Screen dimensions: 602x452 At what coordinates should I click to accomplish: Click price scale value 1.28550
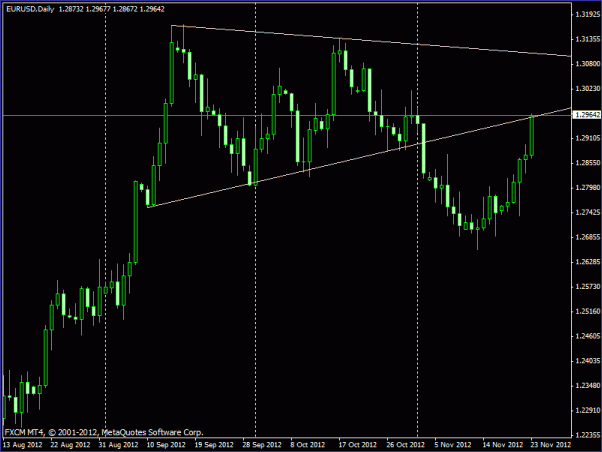tap(587, 163)
